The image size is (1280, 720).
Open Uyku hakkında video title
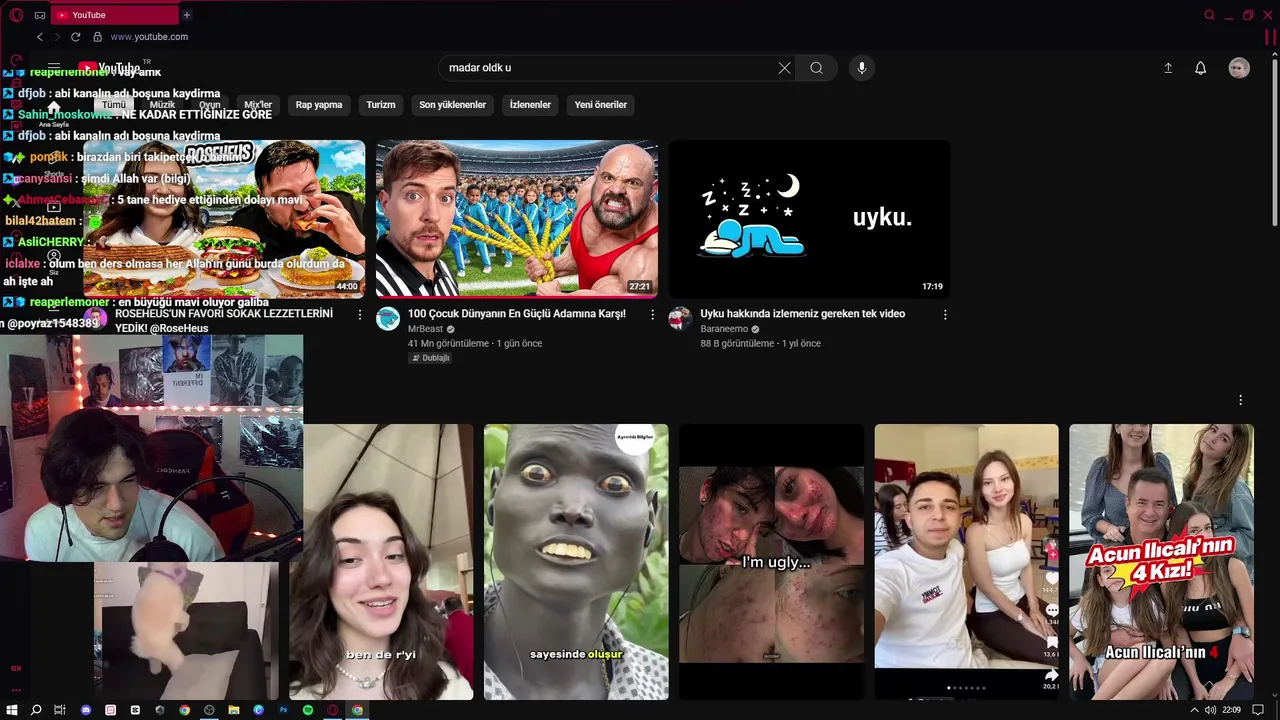[803, 314]
